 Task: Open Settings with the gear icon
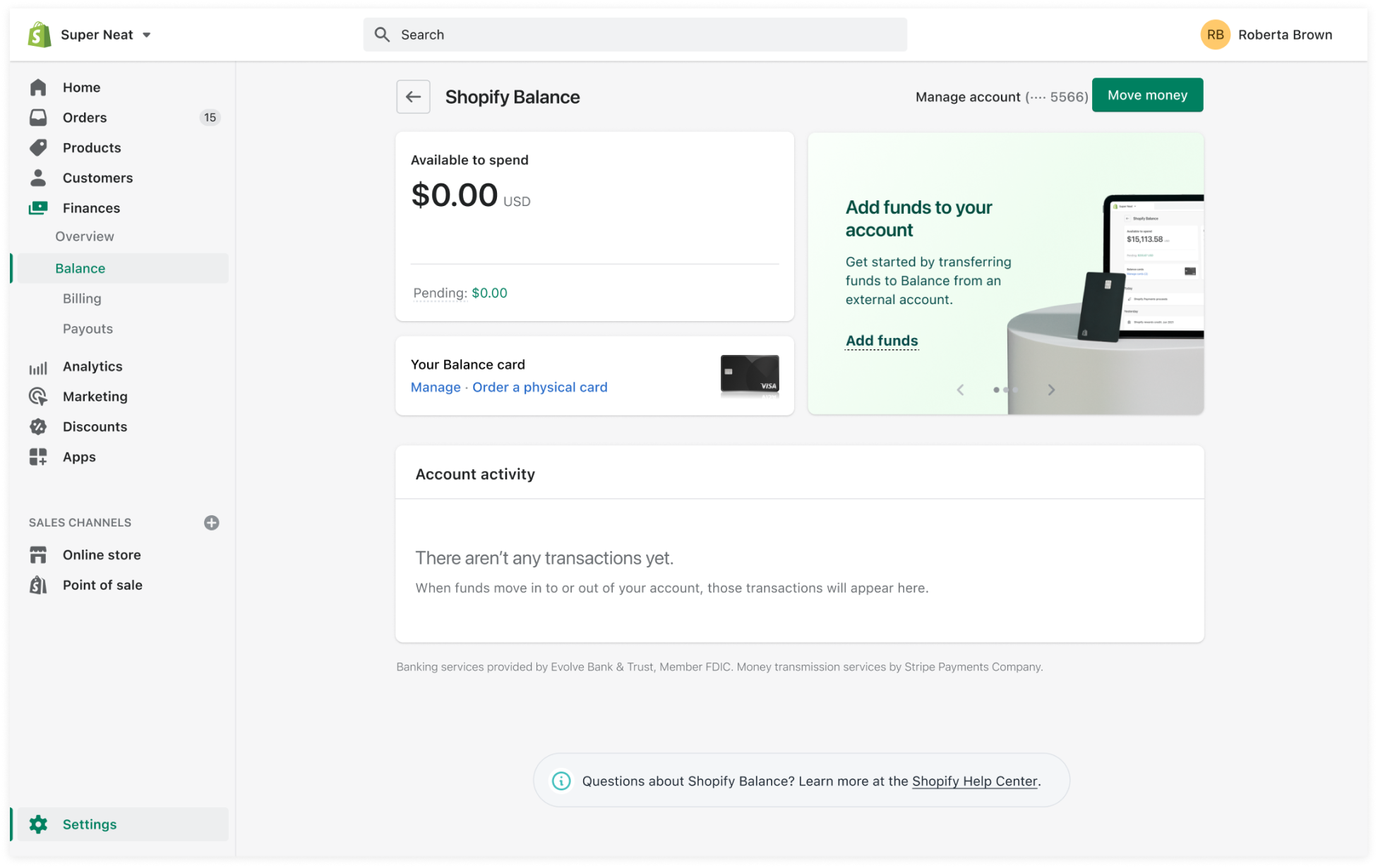pyautogui.click(x=39, y=824)
